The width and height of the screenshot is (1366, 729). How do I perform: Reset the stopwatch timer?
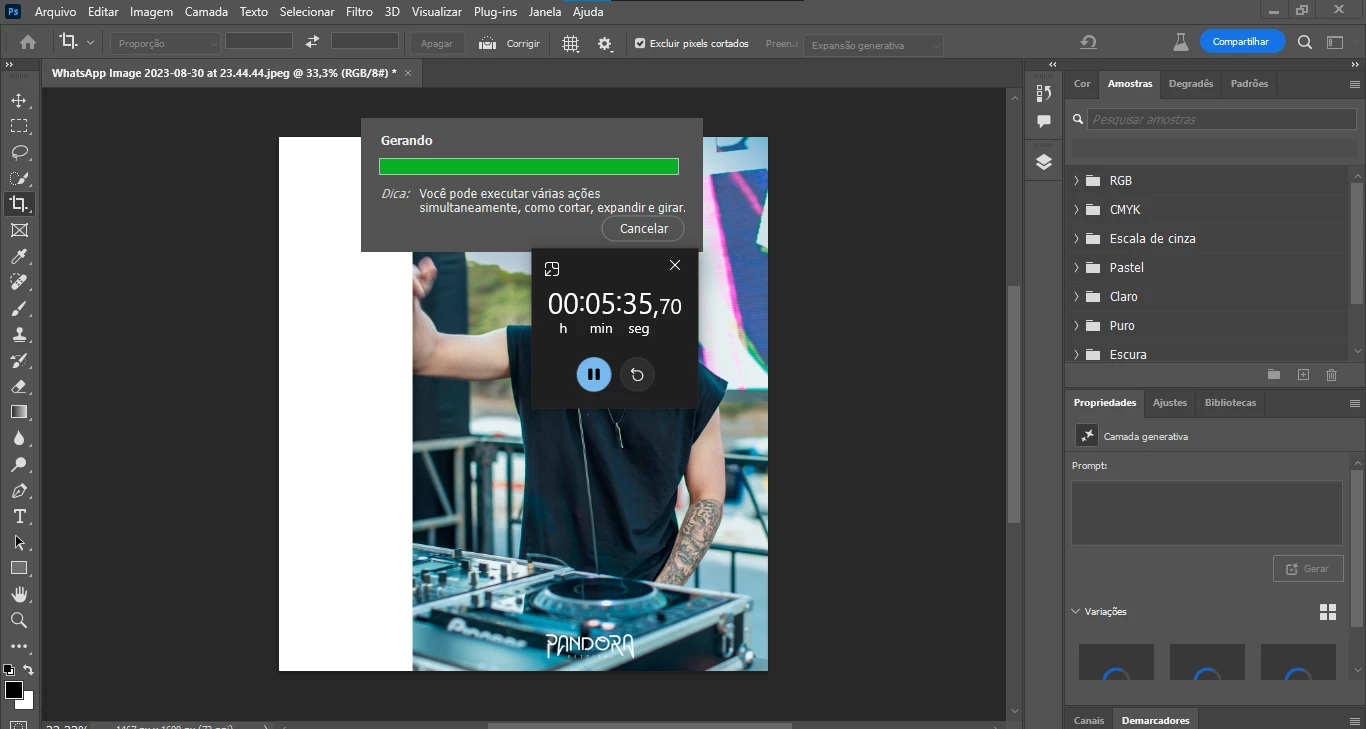[x=637, y=375]
